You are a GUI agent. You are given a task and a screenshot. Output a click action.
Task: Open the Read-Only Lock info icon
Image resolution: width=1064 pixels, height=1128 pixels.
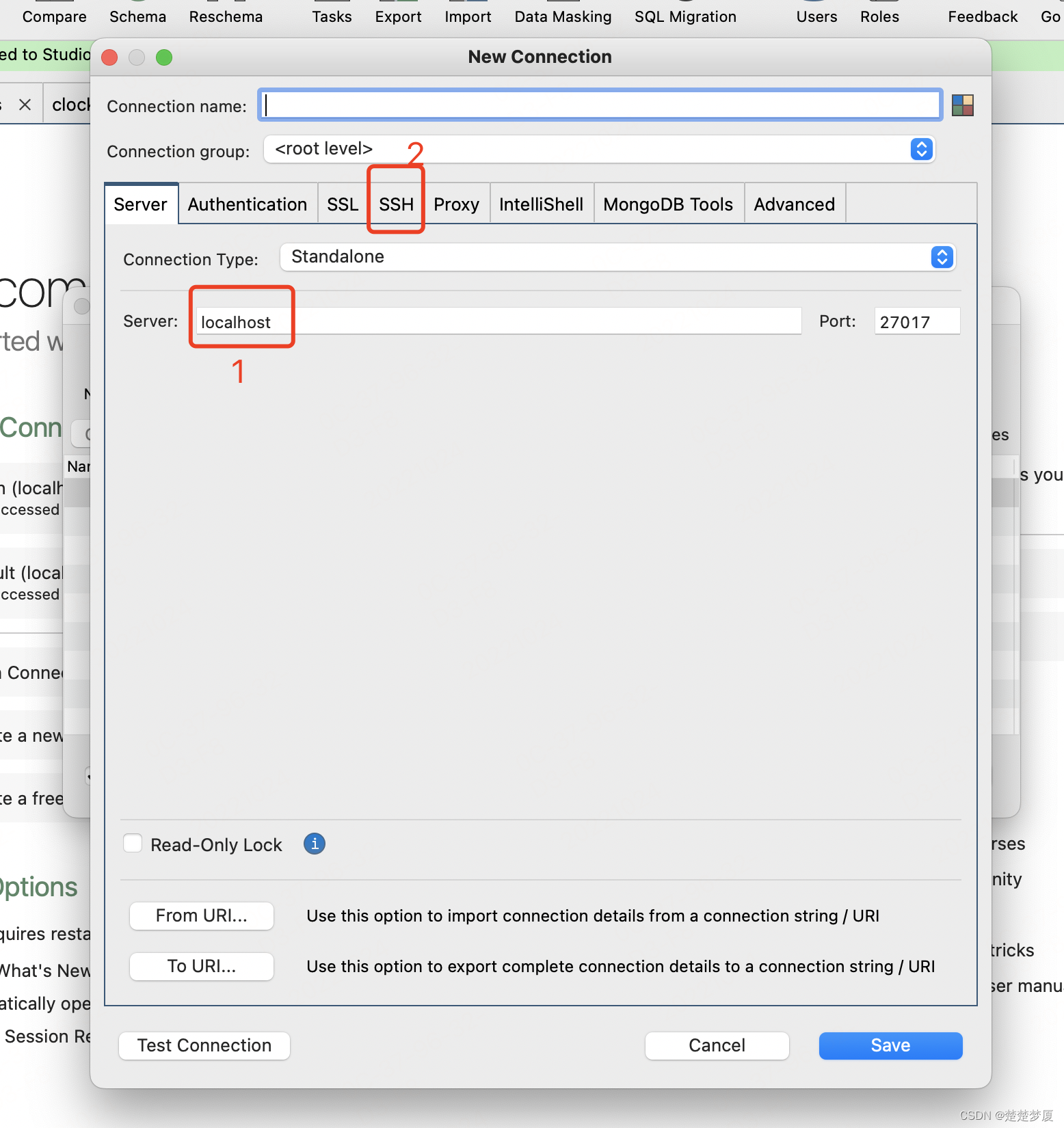pyautogui.click(x=315, y=844)
